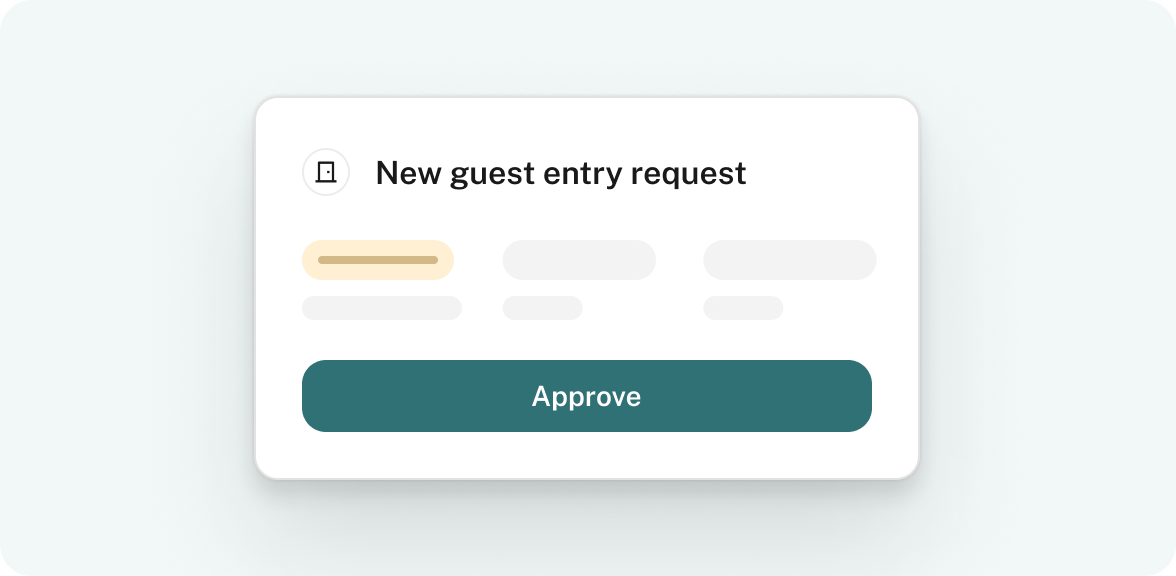Click the word "New" in the card title

(x=408, y=173)
